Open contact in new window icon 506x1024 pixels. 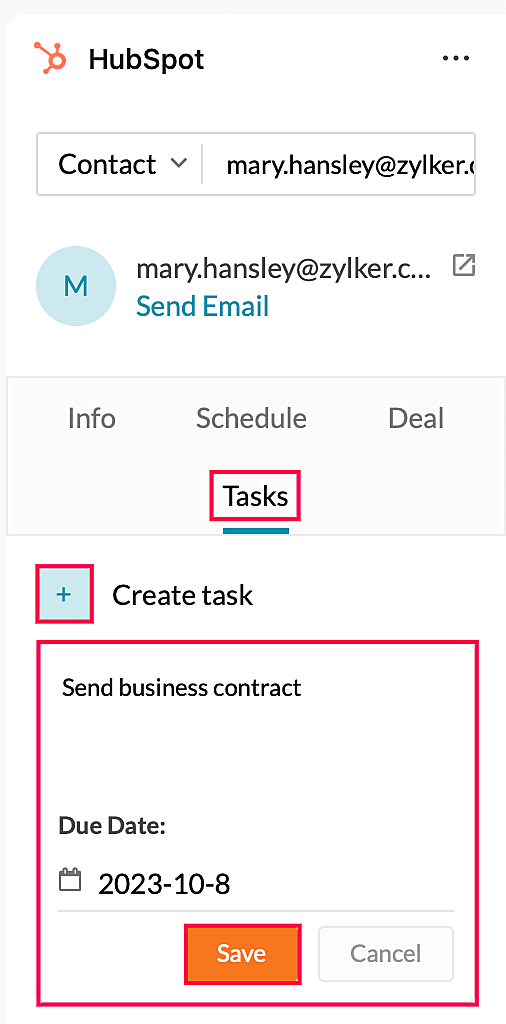tap(464, 266)
